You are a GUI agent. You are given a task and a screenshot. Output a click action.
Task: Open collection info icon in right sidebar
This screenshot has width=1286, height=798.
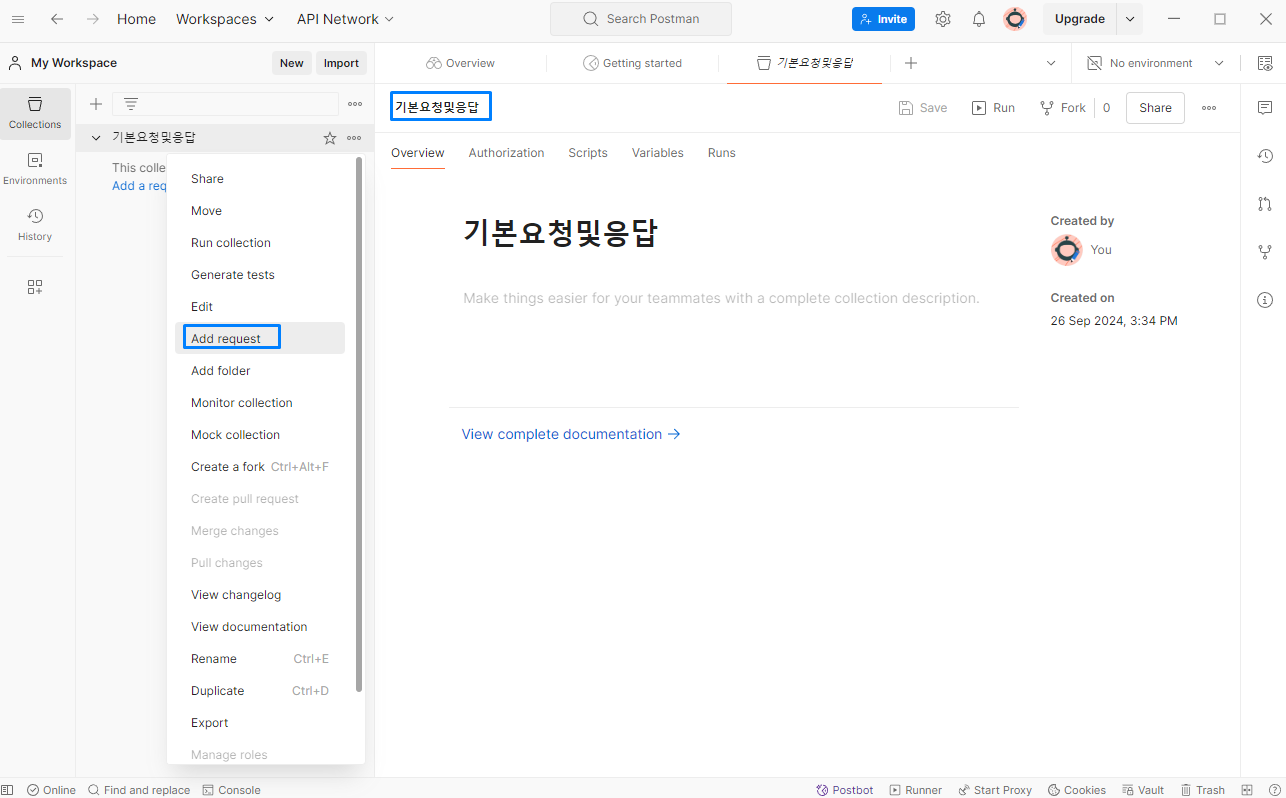click(1265, 300)
